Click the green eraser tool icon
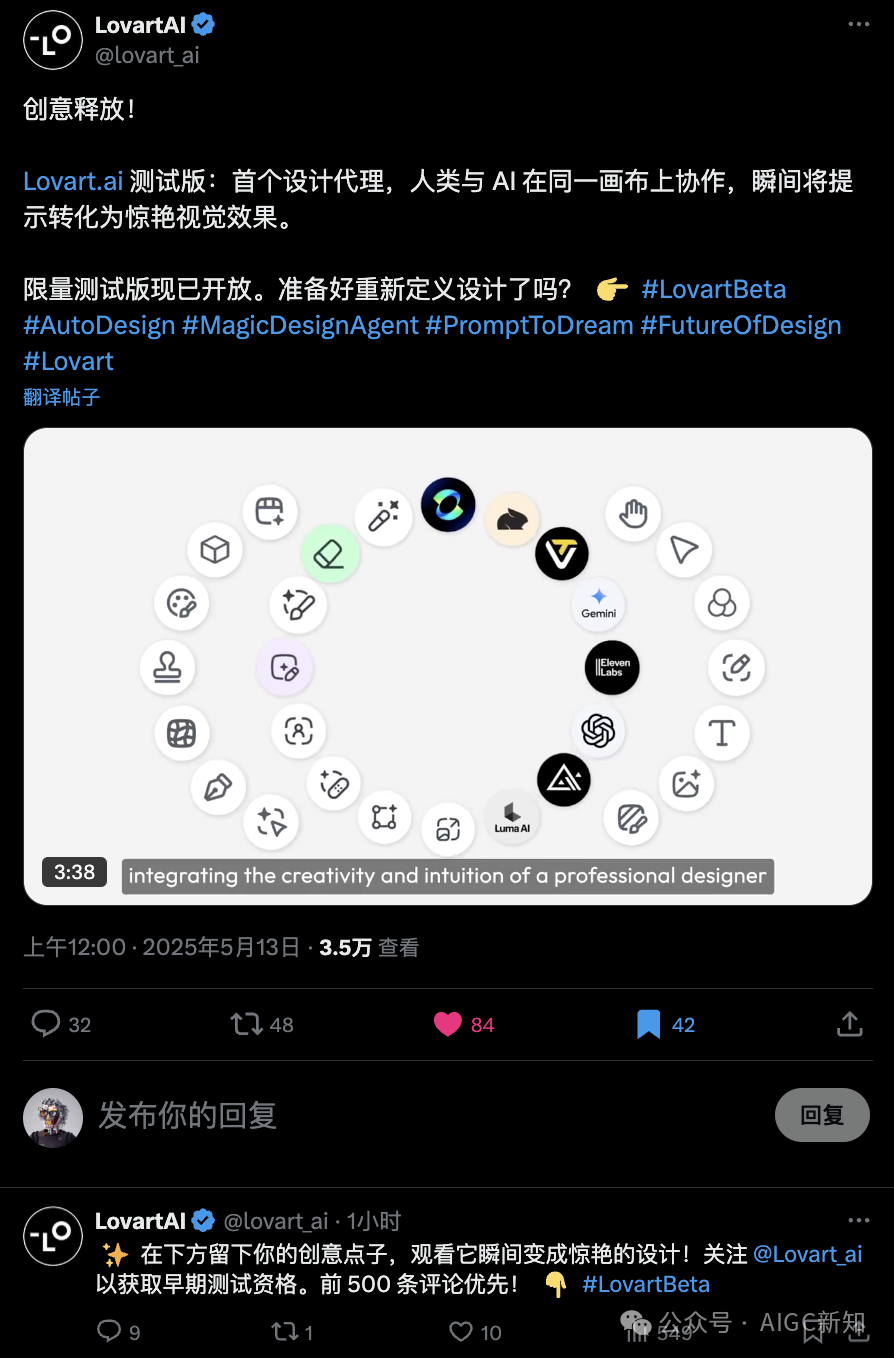 pyautogui.click(x=330, y=553)
